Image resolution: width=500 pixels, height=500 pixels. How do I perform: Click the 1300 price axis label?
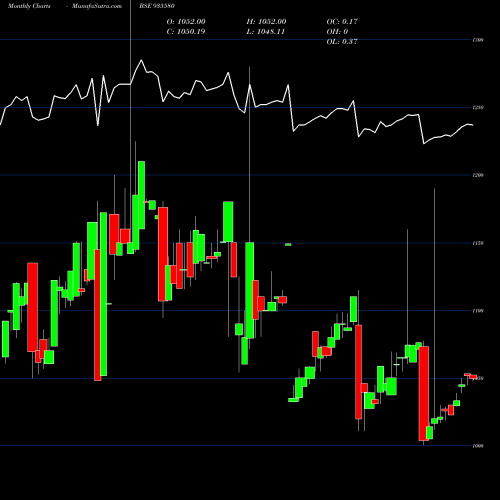point(478,40)
